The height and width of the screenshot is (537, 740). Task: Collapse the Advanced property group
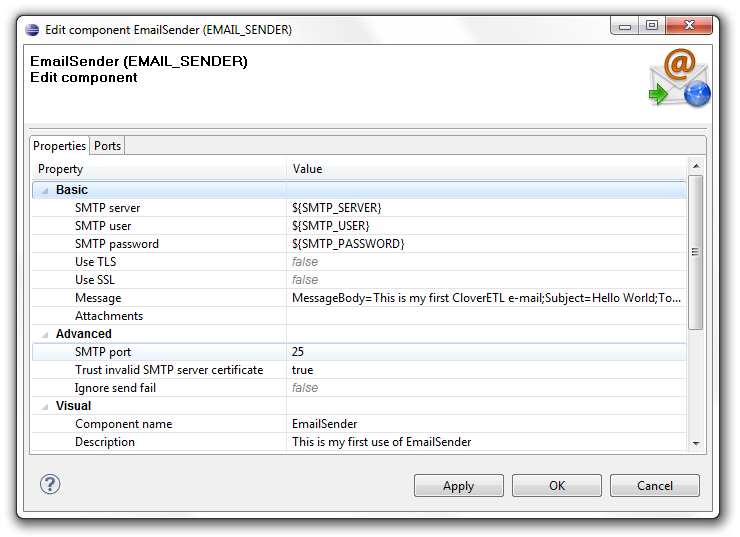[45, 334]
